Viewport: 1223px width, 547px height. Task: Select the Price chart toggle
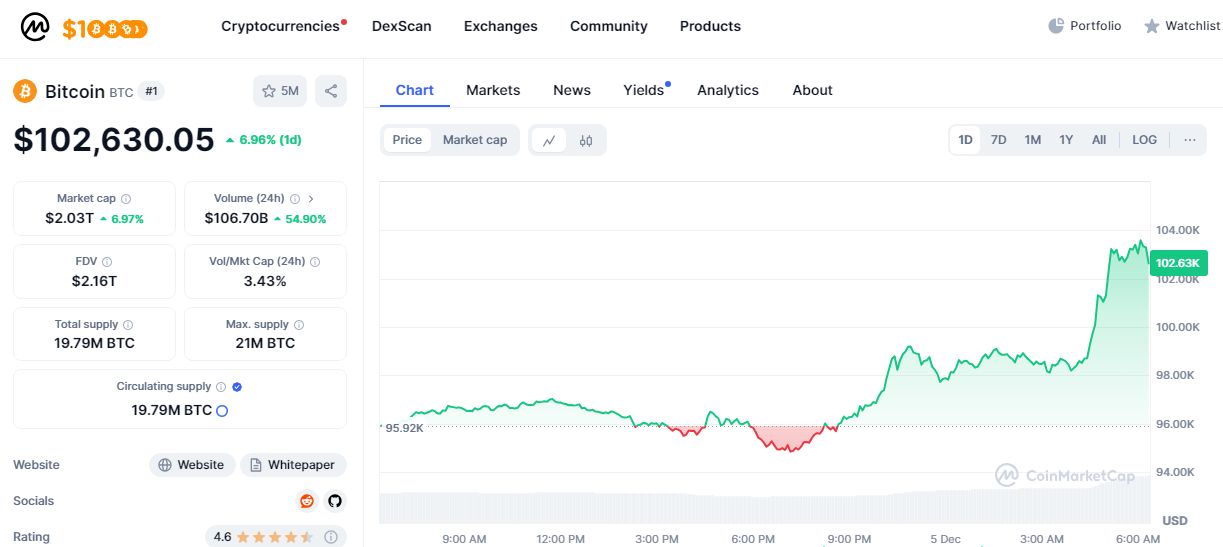pyautogui.click(x=407, y=140)
